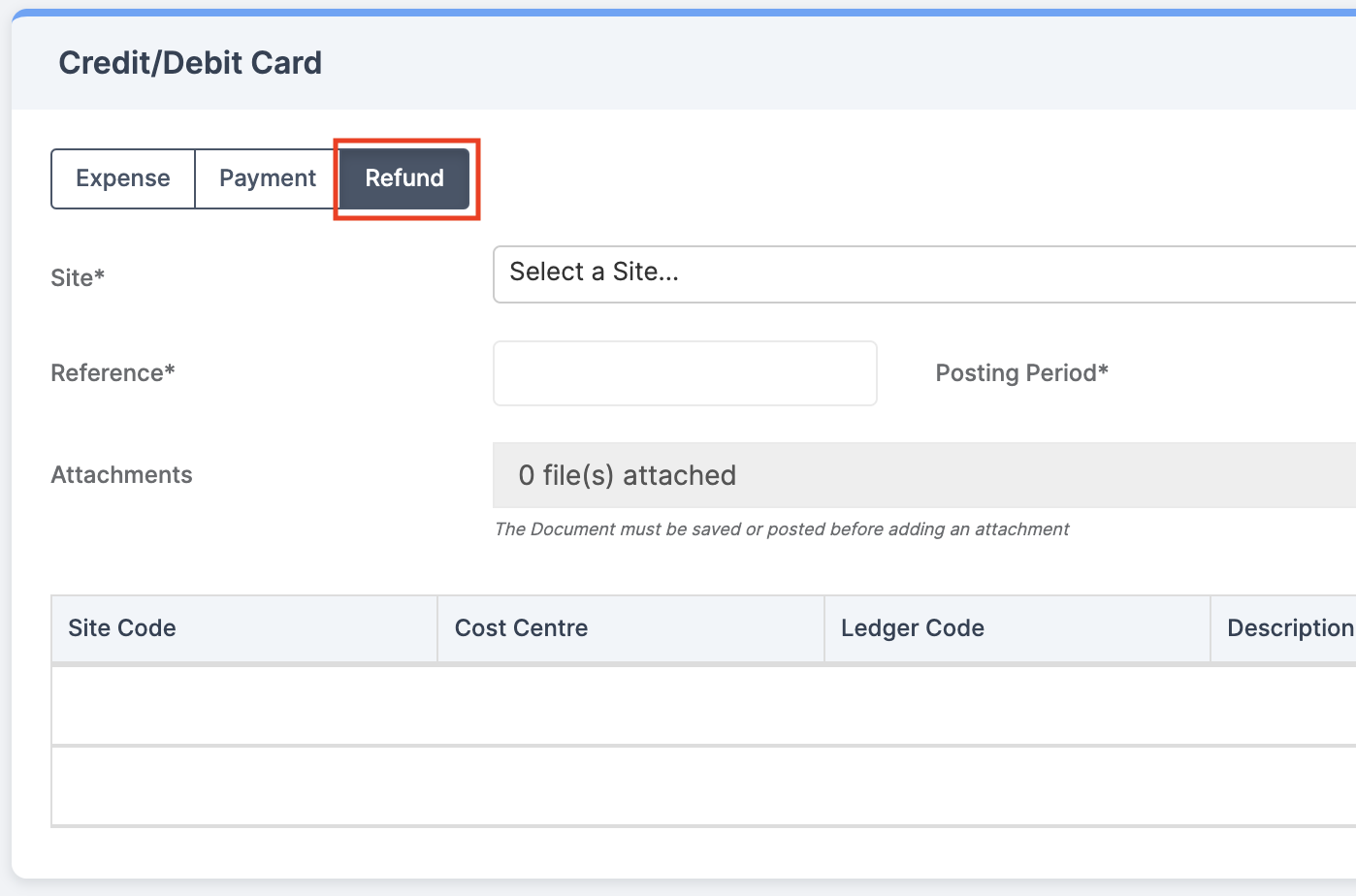
Task: Open the Select a Site dropdown
Action: point(924,273)
